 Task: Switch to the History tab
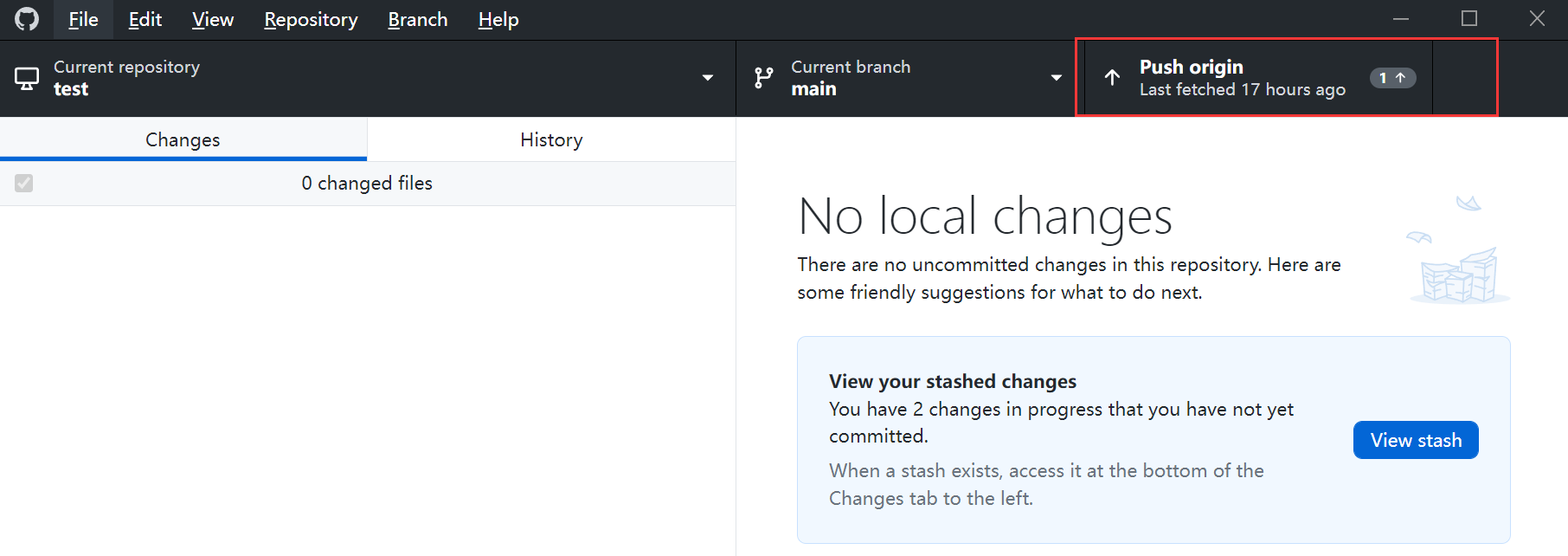tap(551, 139)
